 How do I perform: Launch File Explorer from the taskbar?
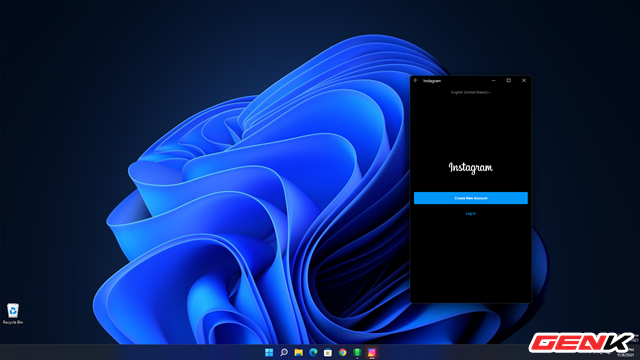tap(298, 352)
